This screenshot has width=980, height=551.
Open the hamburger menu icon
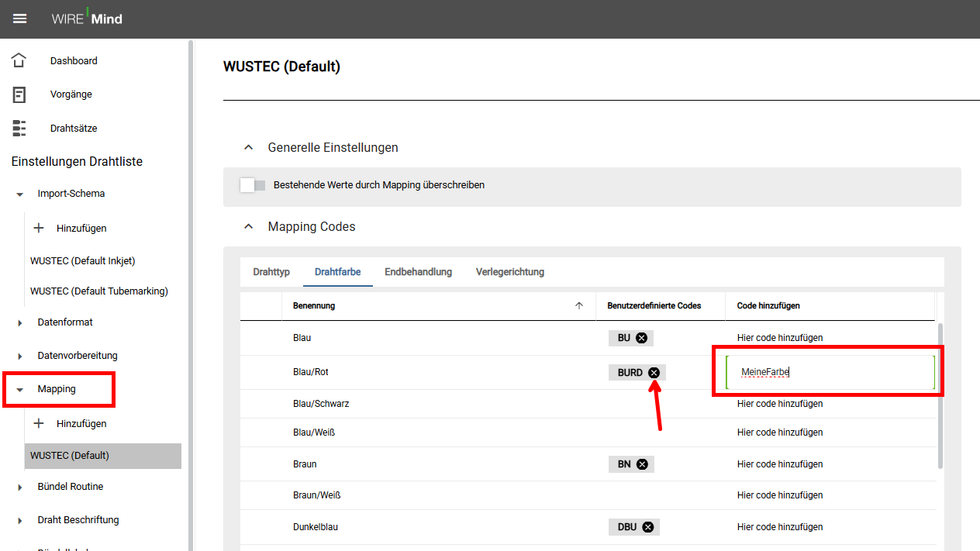[20, 19]
